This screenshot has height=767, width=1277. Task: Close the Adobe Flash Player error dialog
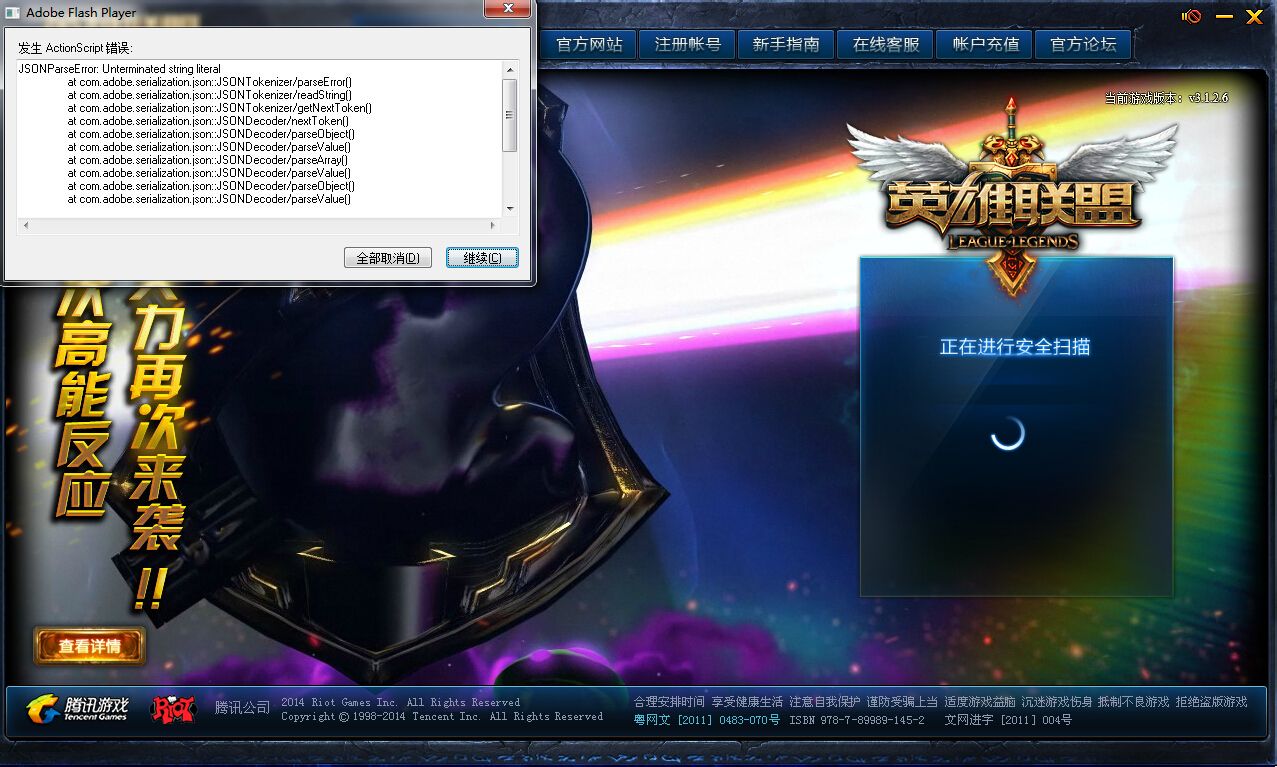click(x=507, y=10)
